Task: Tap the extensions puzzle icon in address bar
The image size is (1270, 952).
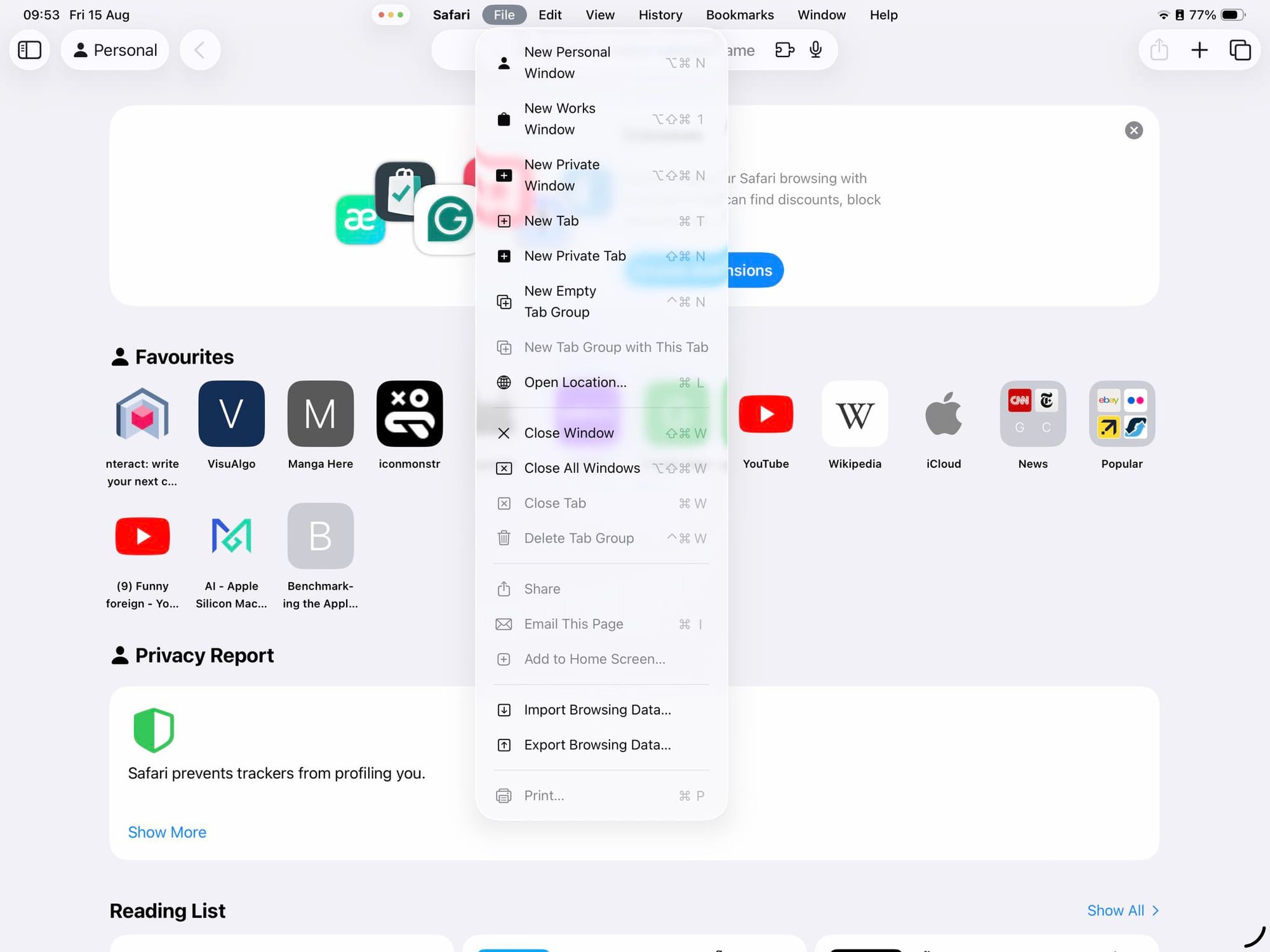Action: [x=785, y=50]
